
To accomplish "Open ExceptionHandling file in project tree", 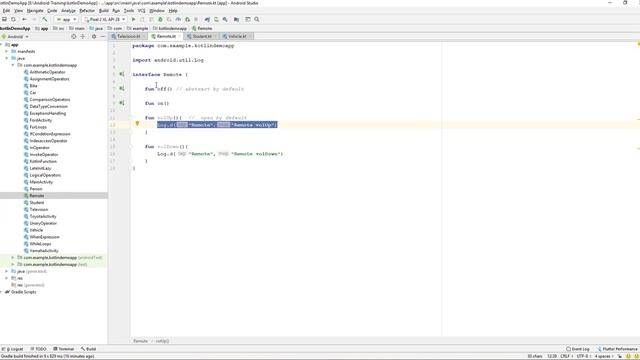I will click(47, 113).
